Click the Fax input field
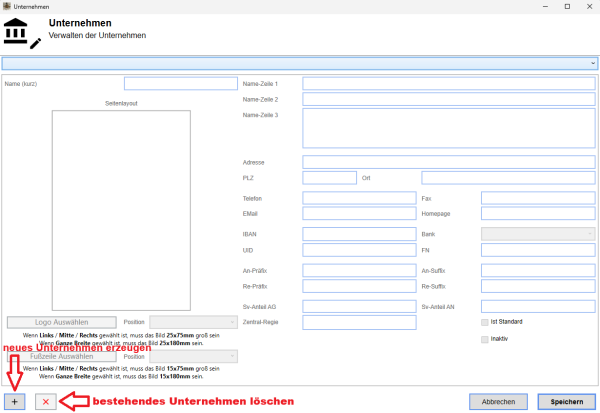Image resolution: width=600 pixels, height=413 pixels. pyautogui.click(x=538, y=198)
